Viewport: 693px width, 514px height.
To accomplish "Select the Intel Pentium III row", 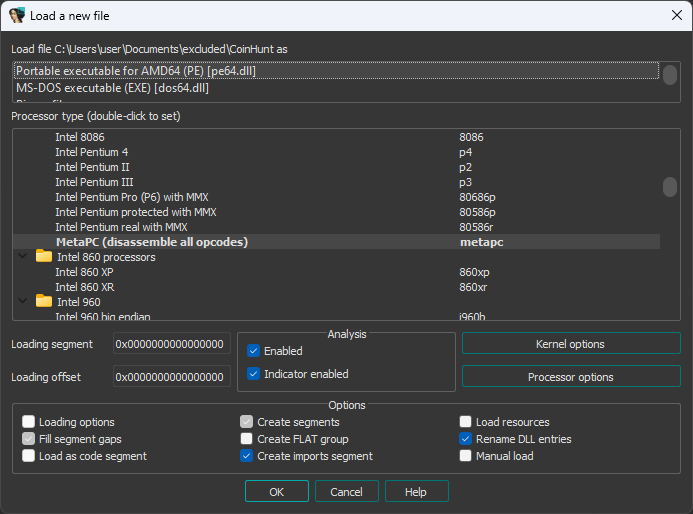I will (x=336, y=182).
